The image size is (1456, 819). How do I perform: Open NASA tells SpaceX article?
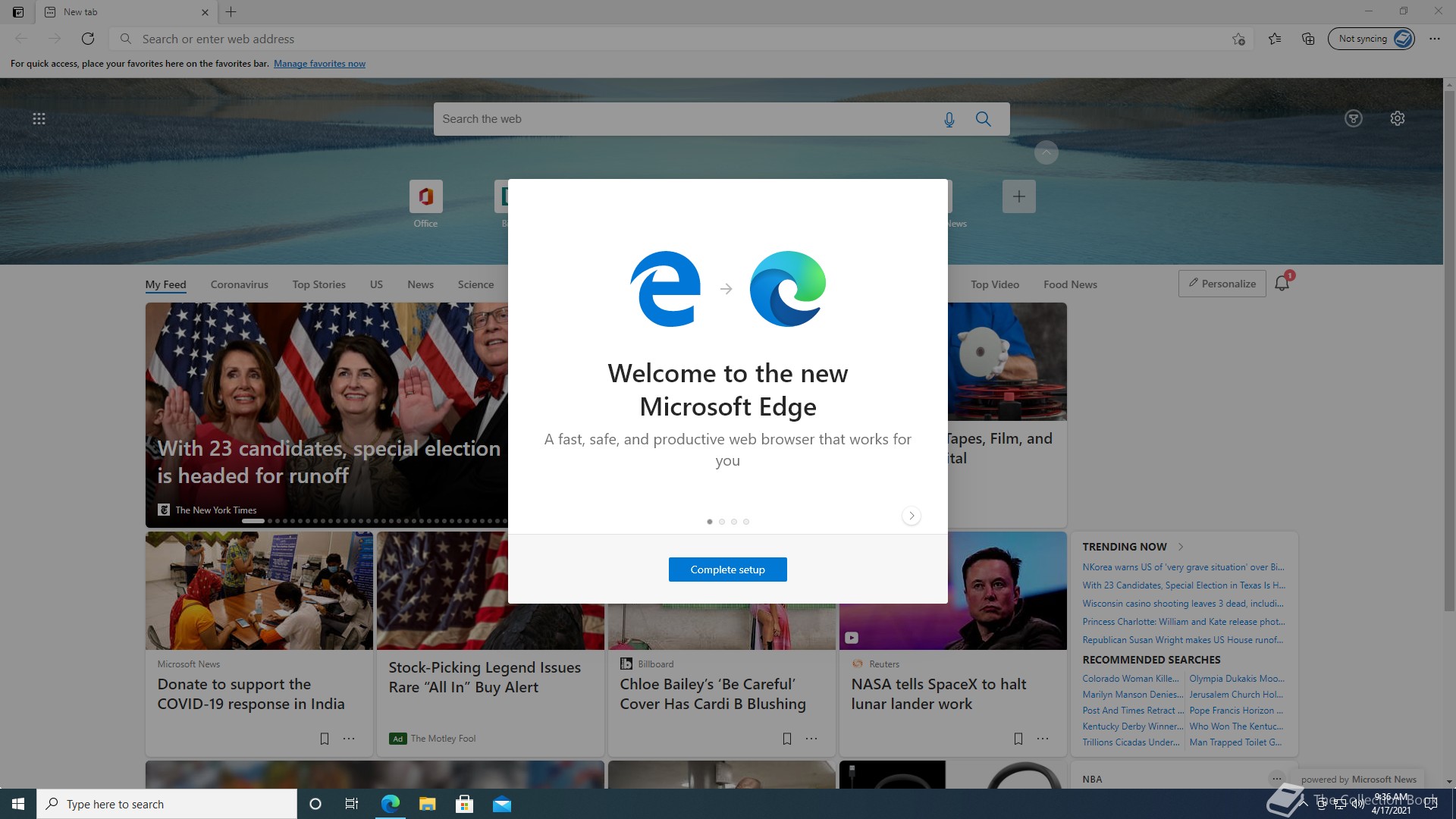click(938, 694)
